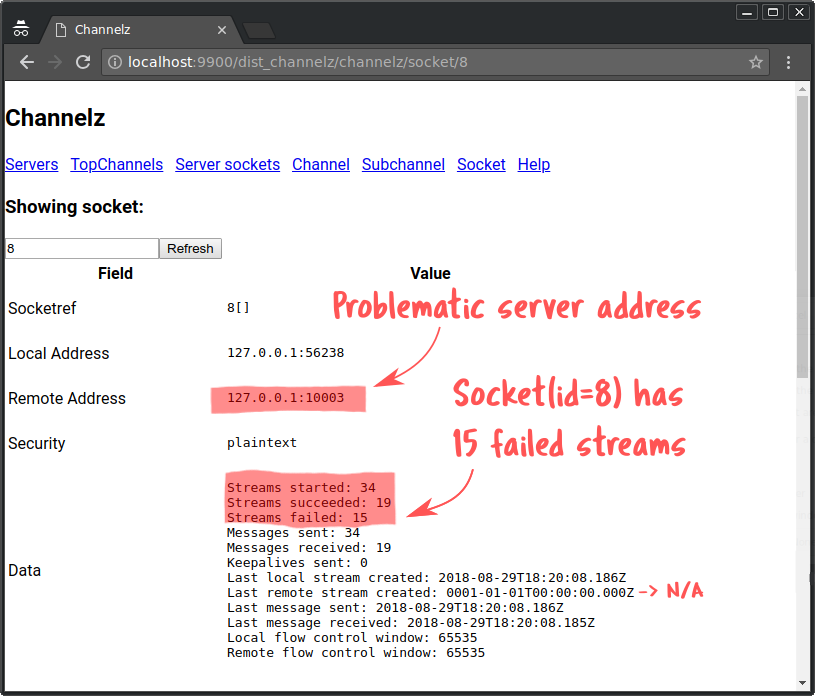Navigate to the Channel page
Image resolution: width=815 pixels, height=696 pixels.
tap(321, 165)
